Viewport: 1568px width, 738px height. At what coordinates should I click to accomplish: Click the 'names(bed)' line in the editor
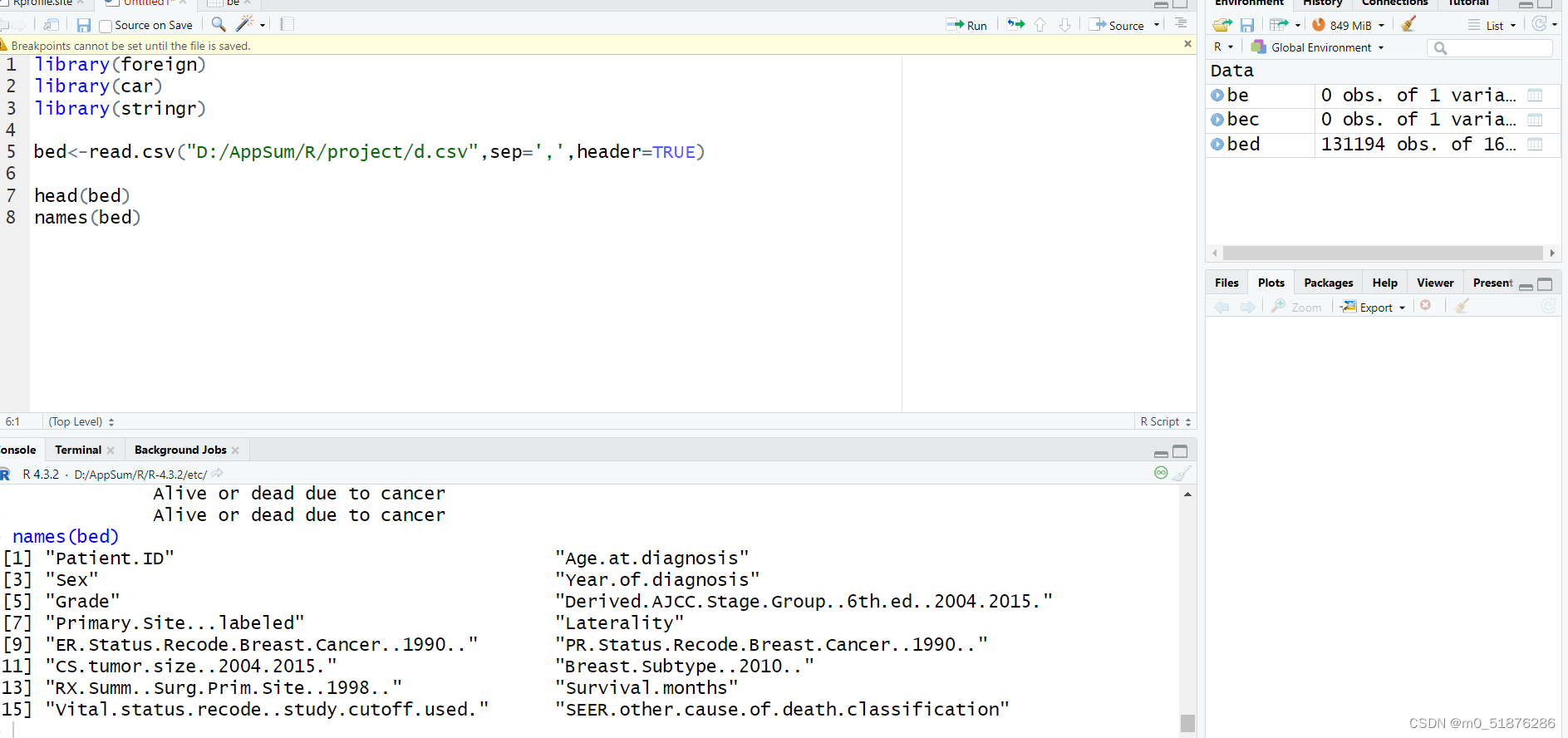click(87, 218)
